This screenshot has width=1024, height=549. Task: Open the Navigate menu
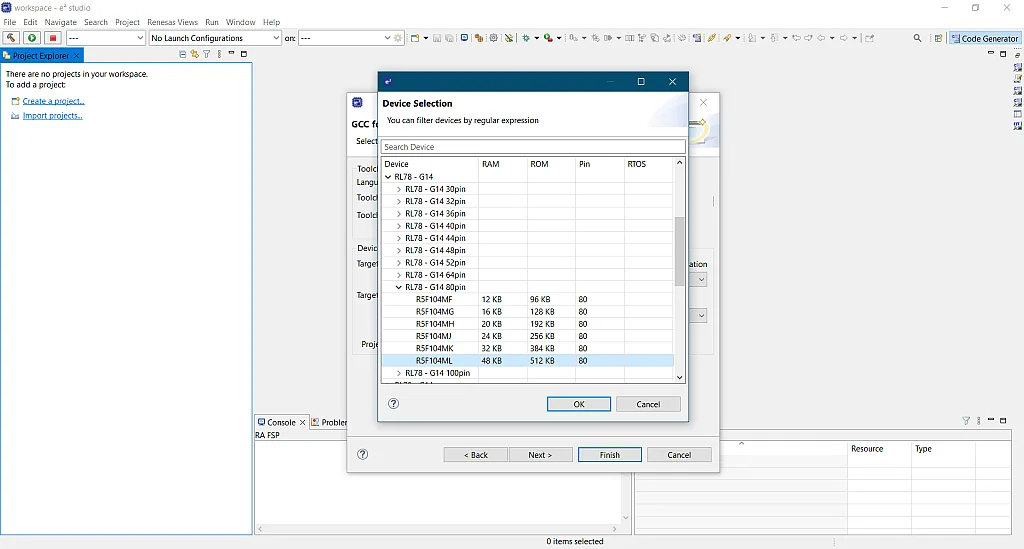tap(61, 22)
